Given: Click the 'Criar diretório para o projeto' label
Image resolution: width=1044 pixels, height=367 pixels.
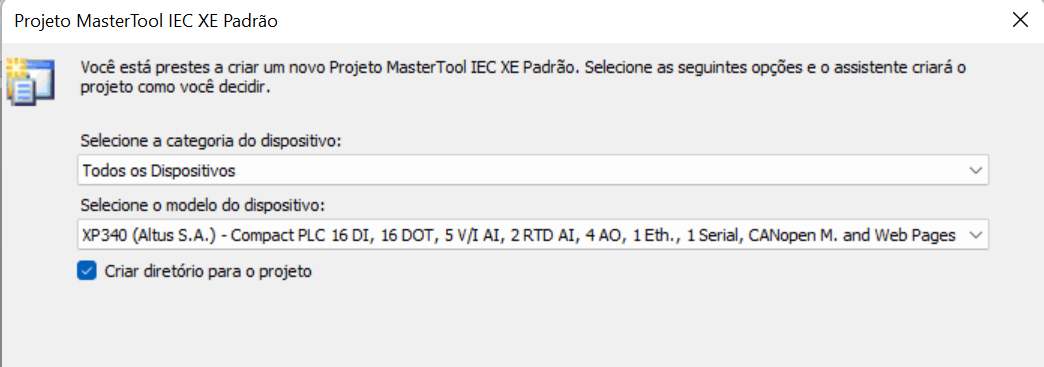Looking at the screenshot, I should pos(208,271).
